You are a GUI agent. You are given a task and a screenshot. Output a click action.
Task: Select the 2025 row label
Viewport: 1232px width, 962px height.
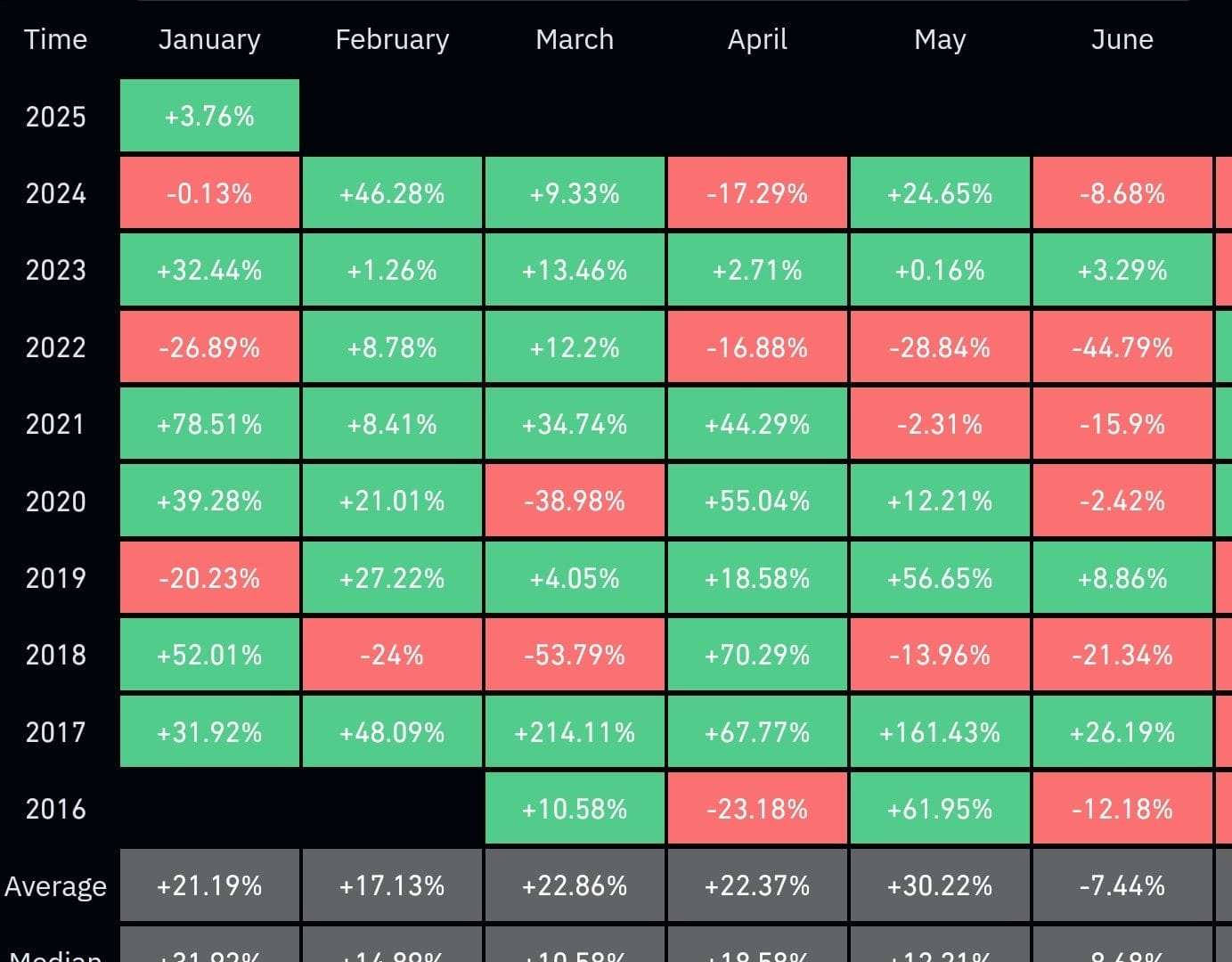(55, 117)
